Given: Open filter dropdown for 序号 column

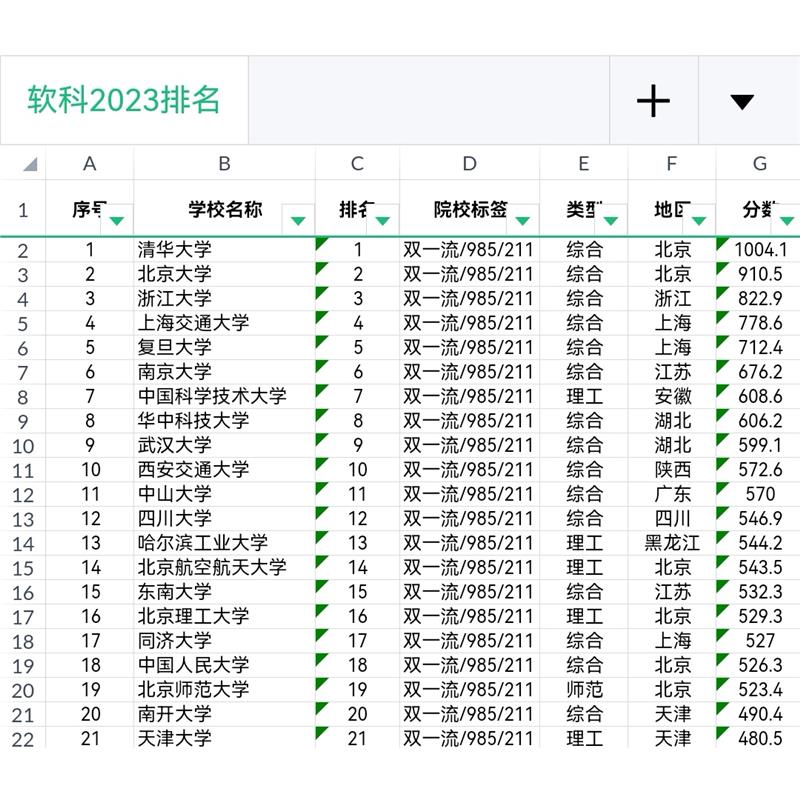Looking at the screenshot, I should 117,220.
